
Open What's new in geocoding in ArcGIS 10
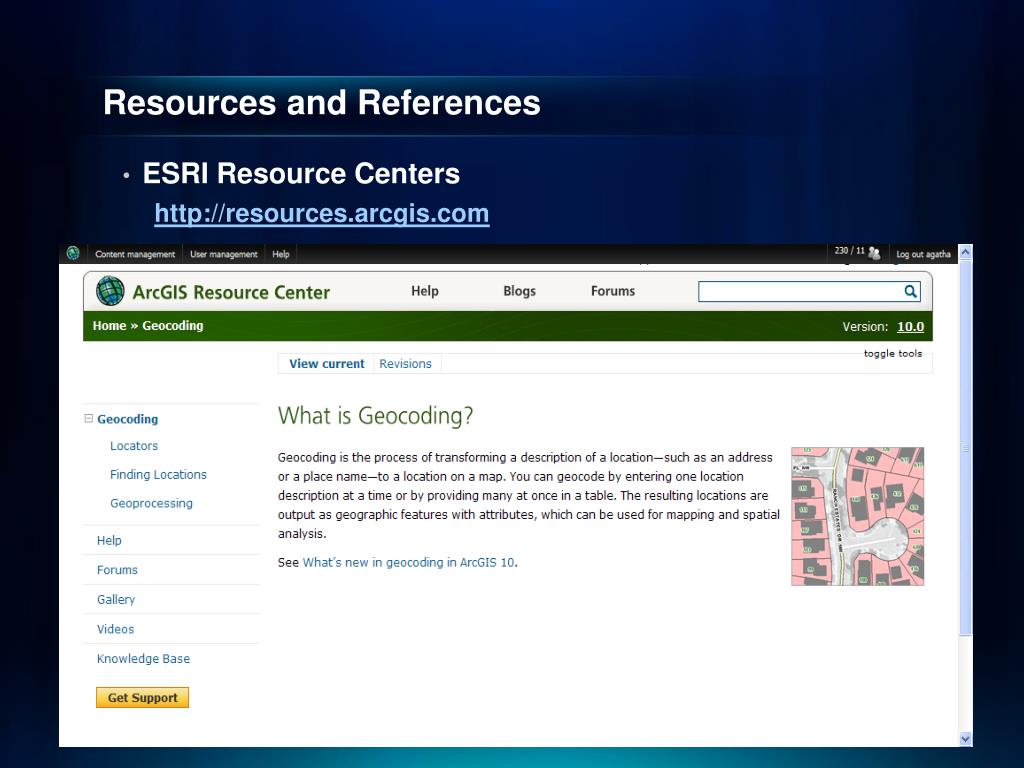click(x=409, y=562)
